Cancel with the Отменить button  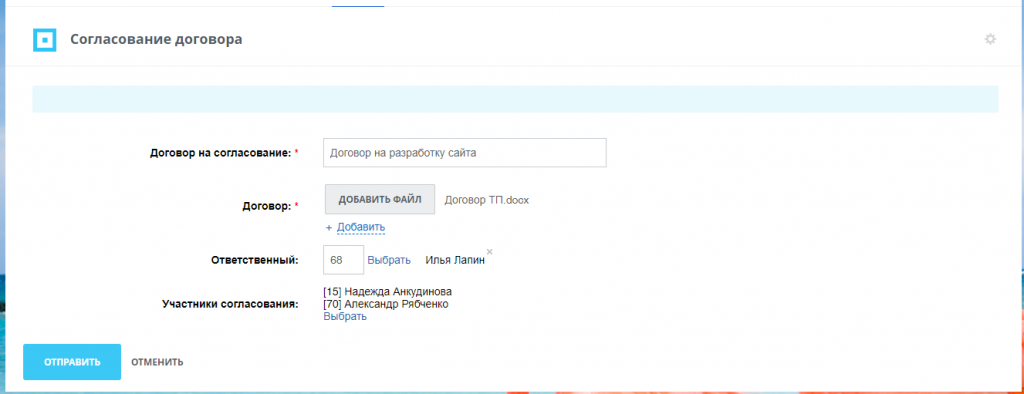(x=157, y=362)
